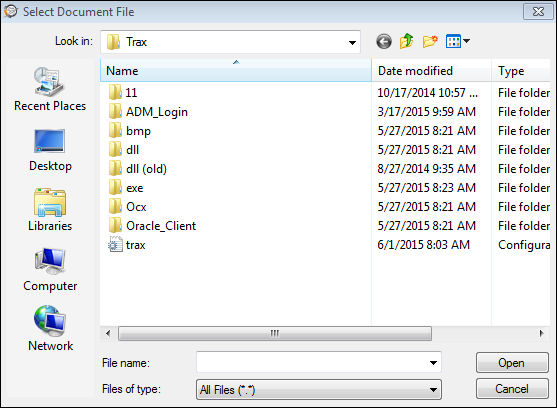
Task: Click the horizontal scrollbar thumb
Action: [x=275, y=333]
